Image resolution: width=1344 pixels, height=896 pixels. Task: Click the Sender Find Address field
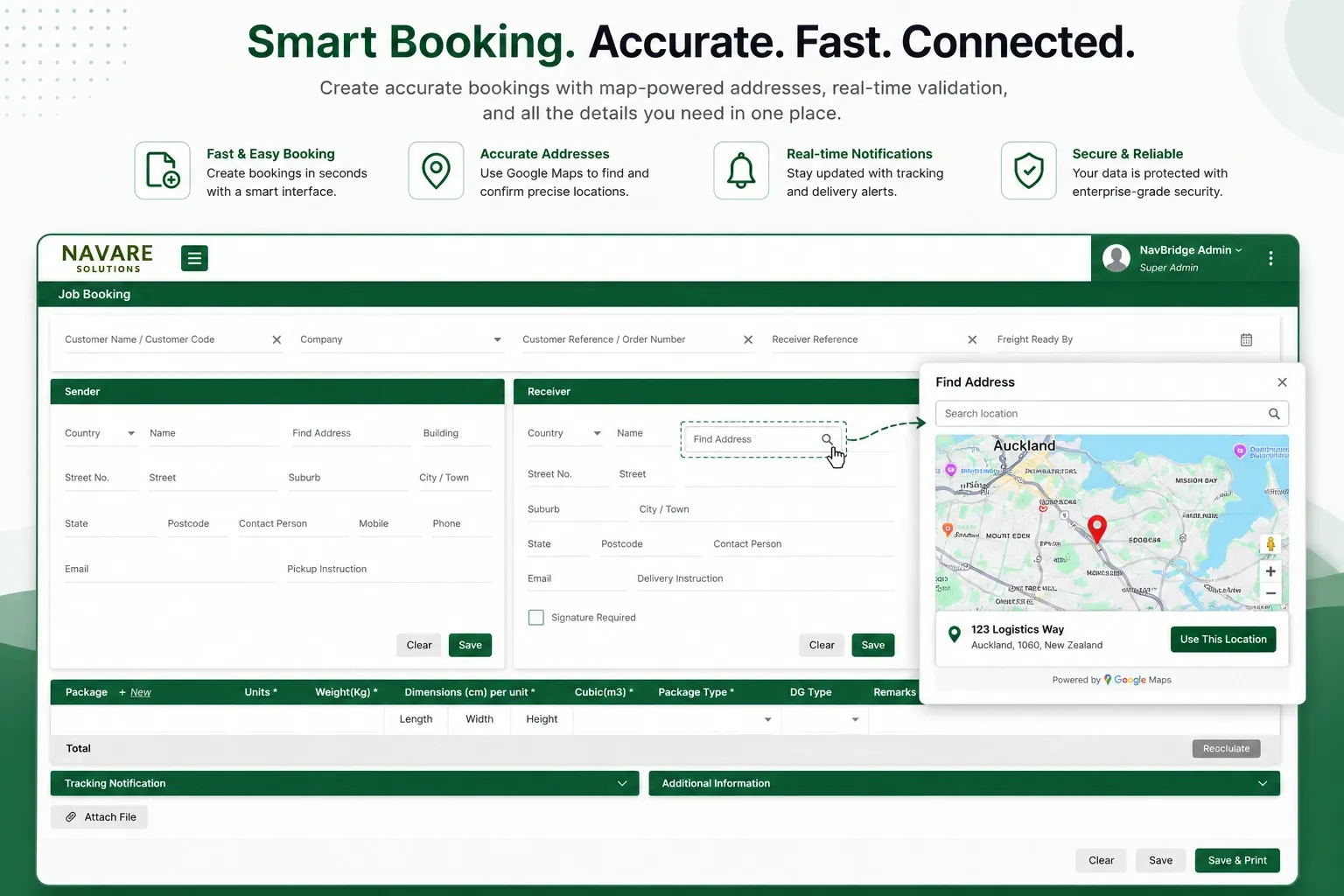[350, 433]
